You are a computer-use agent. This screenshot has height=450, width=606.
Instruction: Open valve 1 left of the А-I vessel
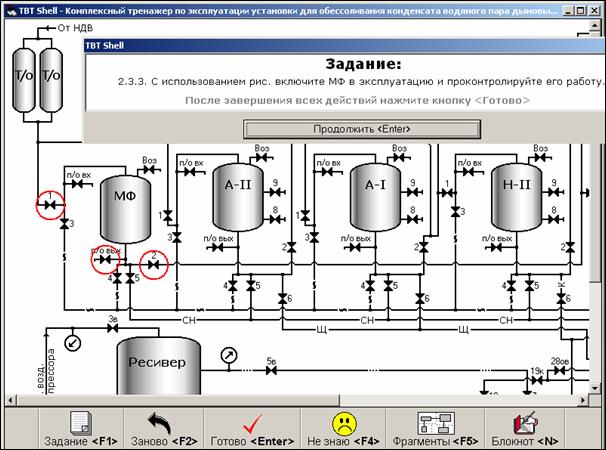point(305,216)
